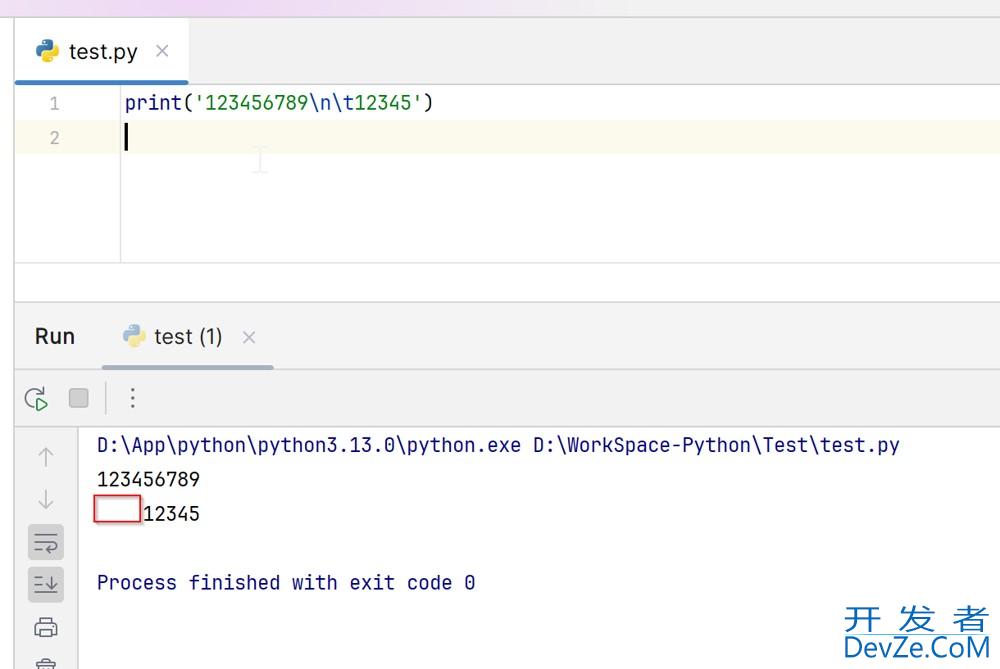Close the test (1) run tab

pos(249,338)
